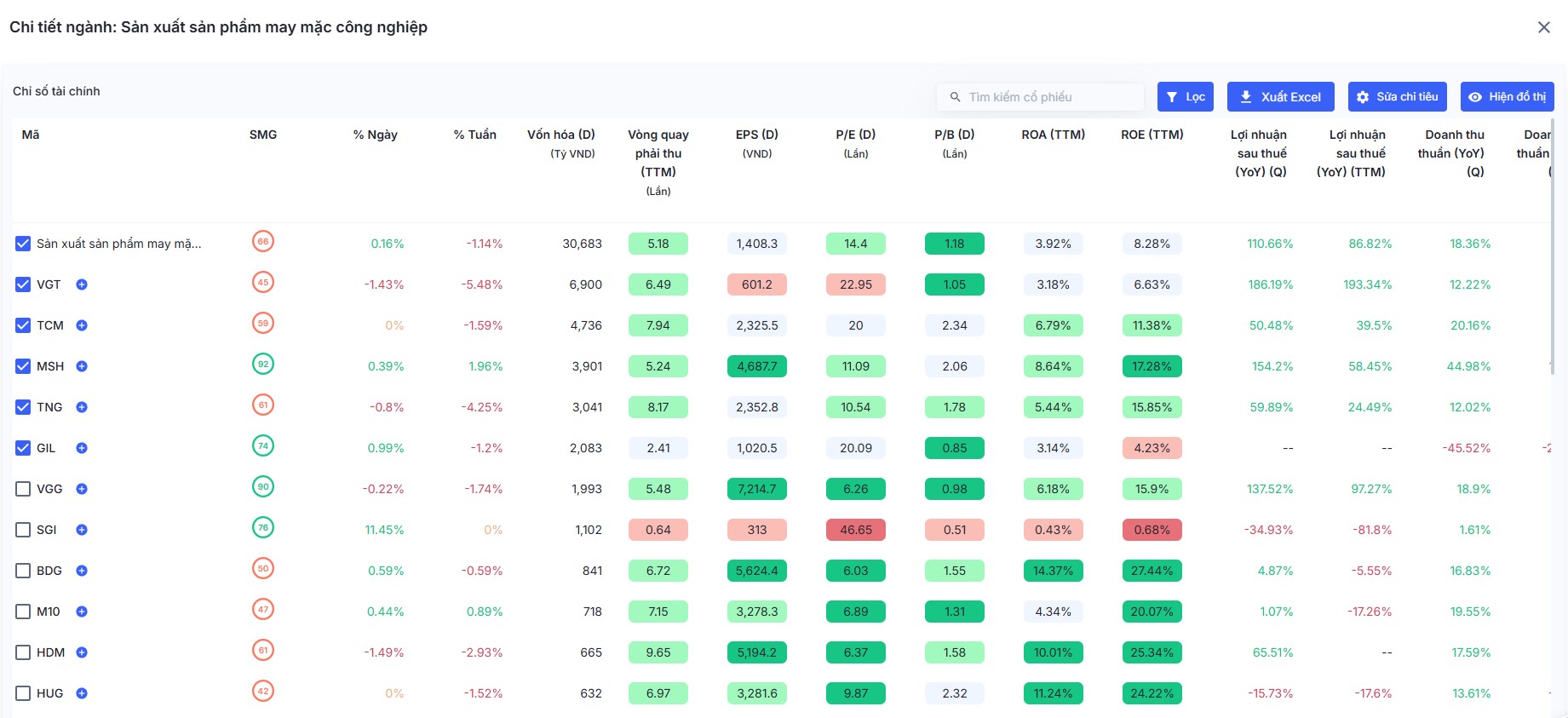This screenshot has width=1568, height=718.
Task: Click the SMG score circle 90 for VGG
Action: (x=263, y=486)
